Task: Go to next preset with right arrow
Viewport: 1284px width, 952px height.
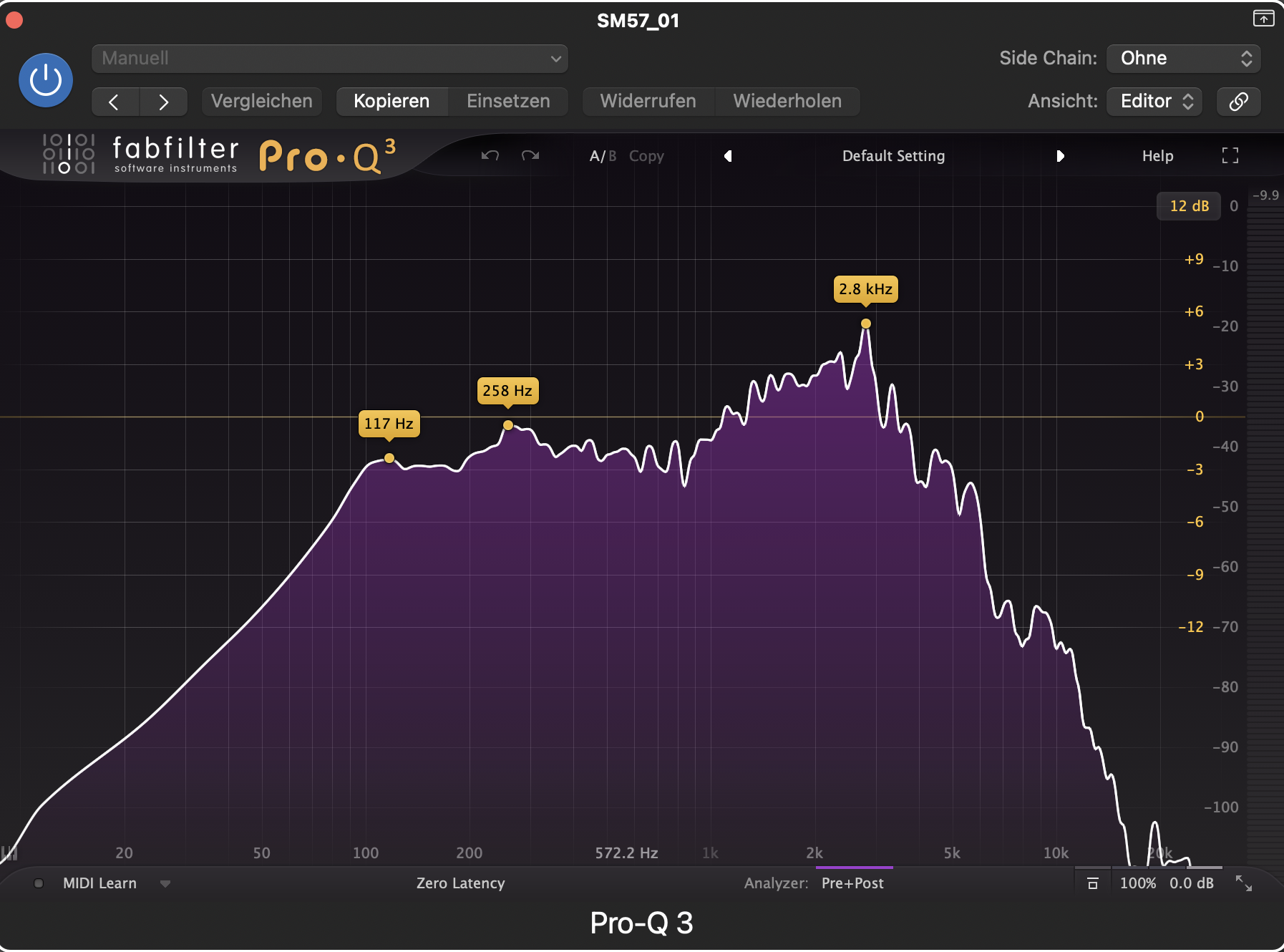Action: tap(164, 102)
